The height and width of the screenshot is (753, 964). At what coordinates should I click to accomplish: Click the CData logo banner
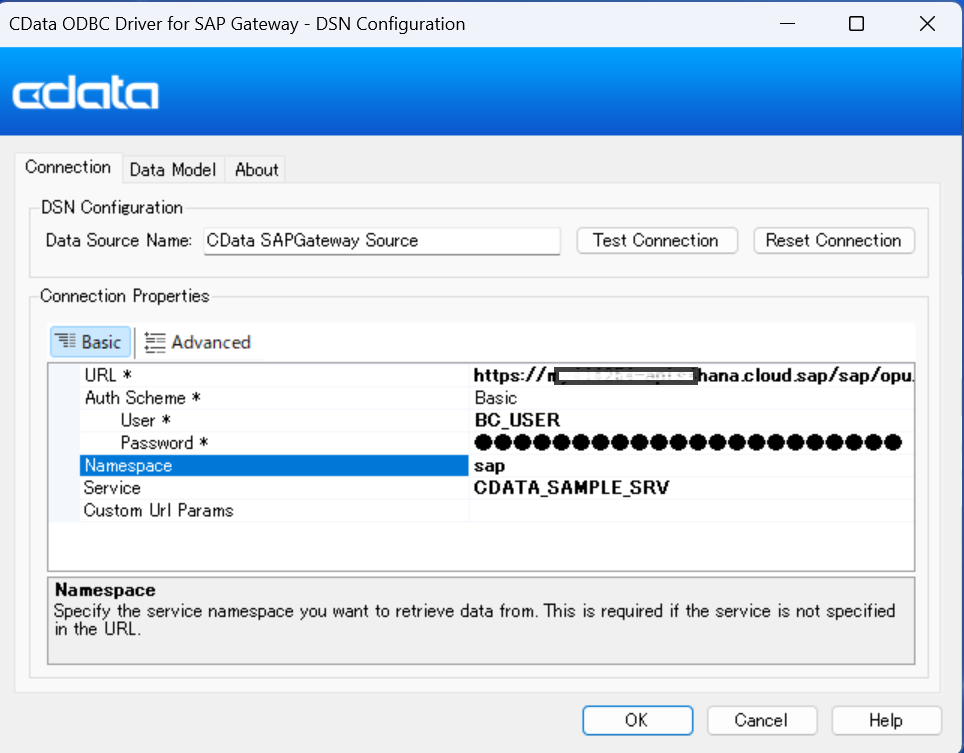point(85,93)
